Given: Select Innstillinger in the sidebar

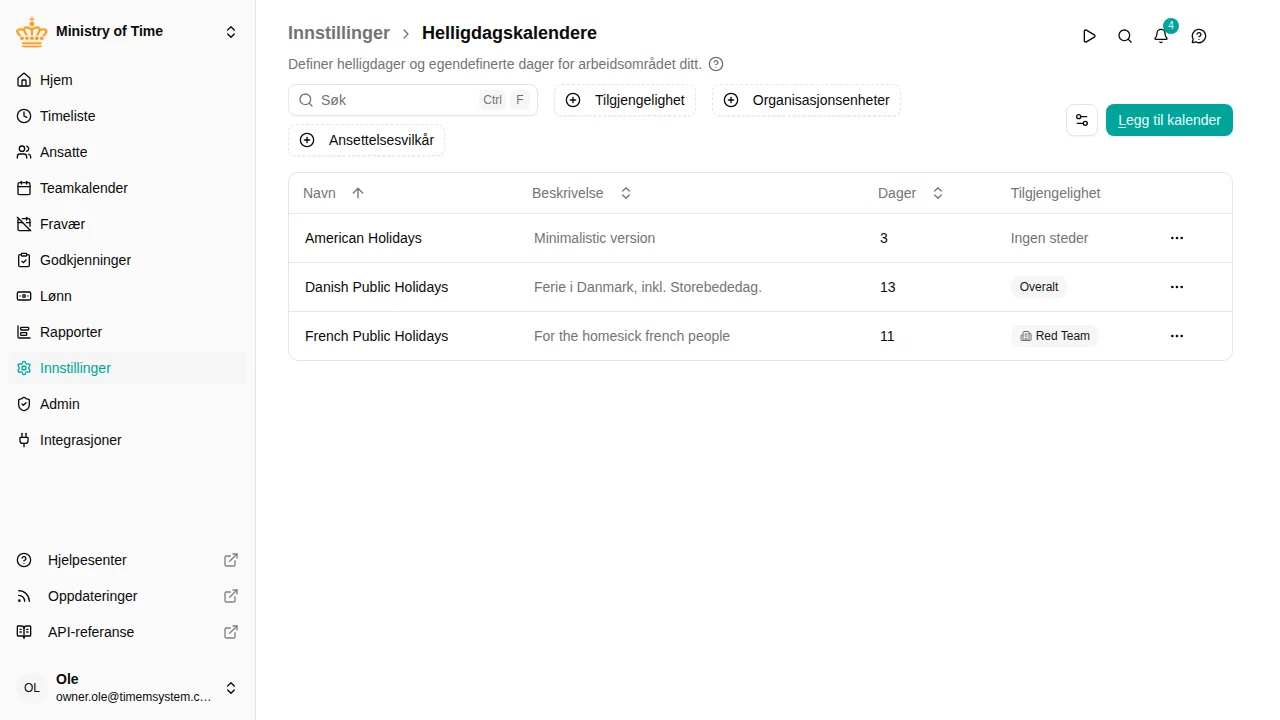Looking at the screenshot, I should [127, 368].
